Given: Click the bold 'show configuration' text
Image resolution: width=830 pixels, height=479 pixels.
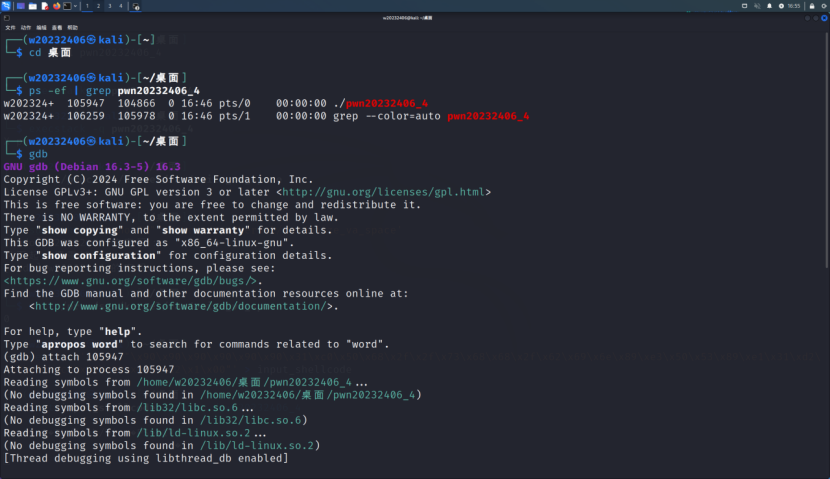Looking at the screenshot, I should [98, 256].
